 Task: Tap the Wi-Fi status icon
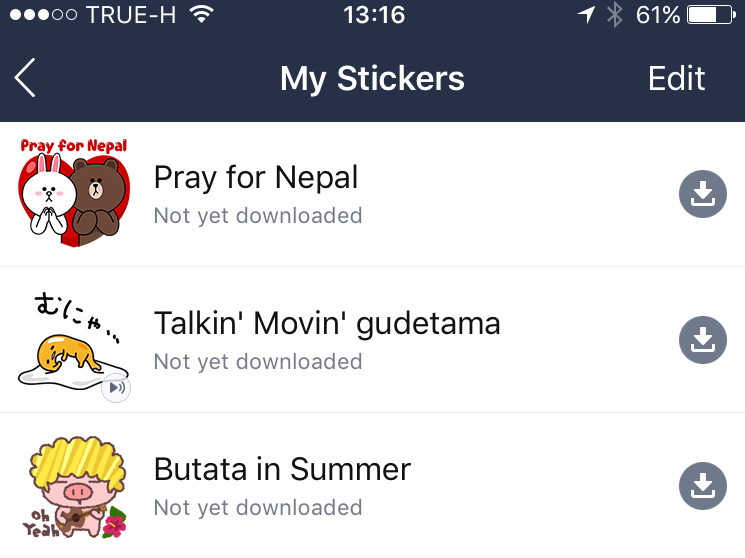pyautogui.click(x=201, y=15)
